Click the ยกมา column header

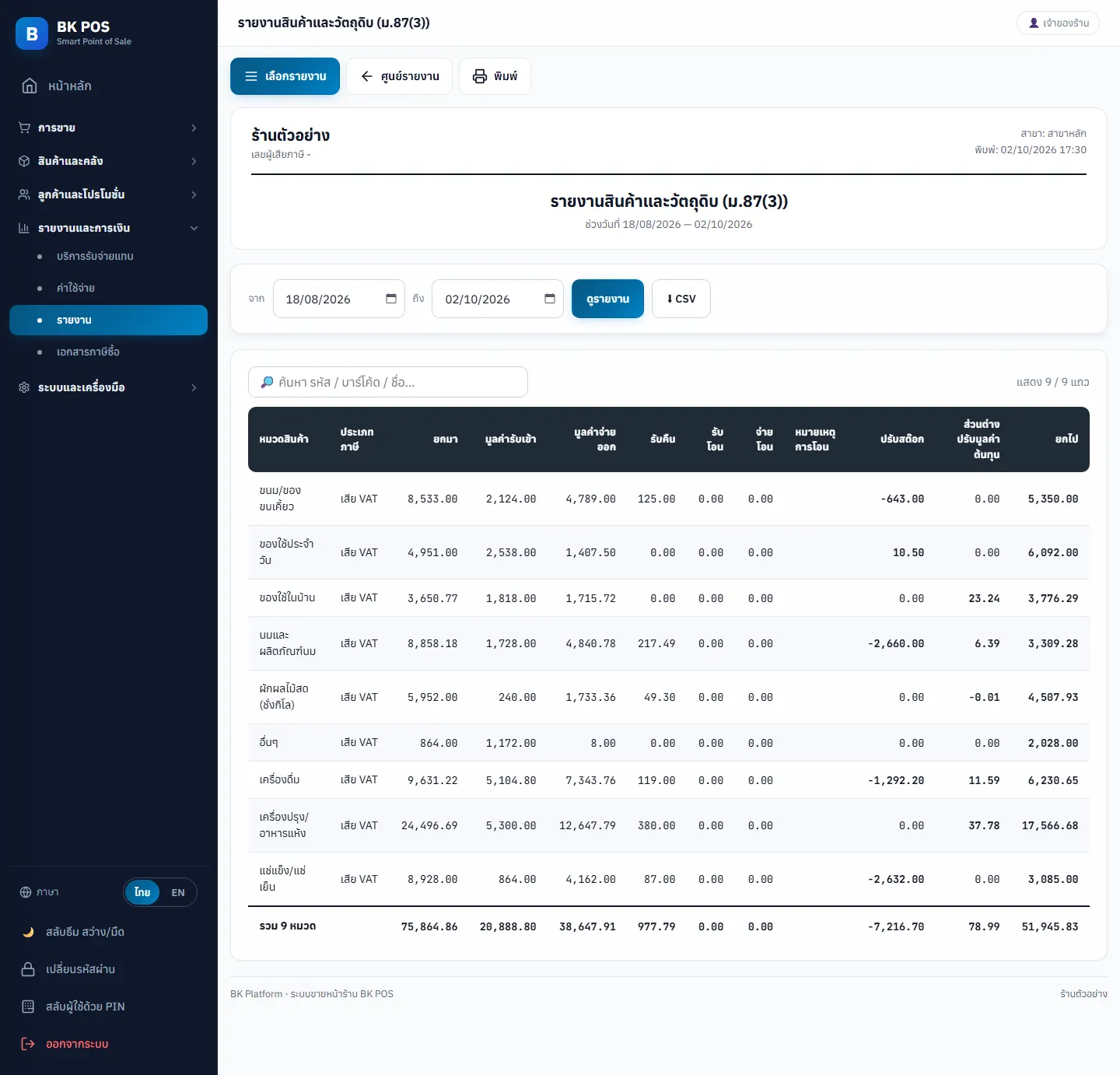(x=446, y=439)
